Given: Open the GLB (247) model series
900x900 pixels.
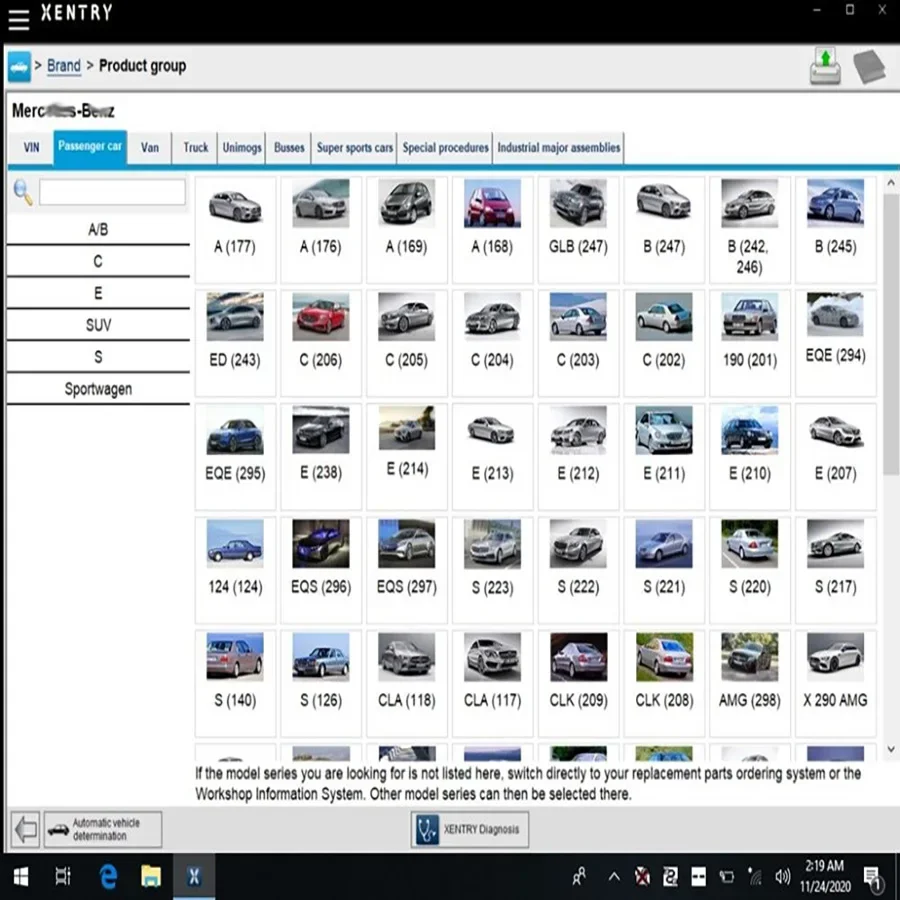Looking at the screenshot, I should (x=578, y=230).
